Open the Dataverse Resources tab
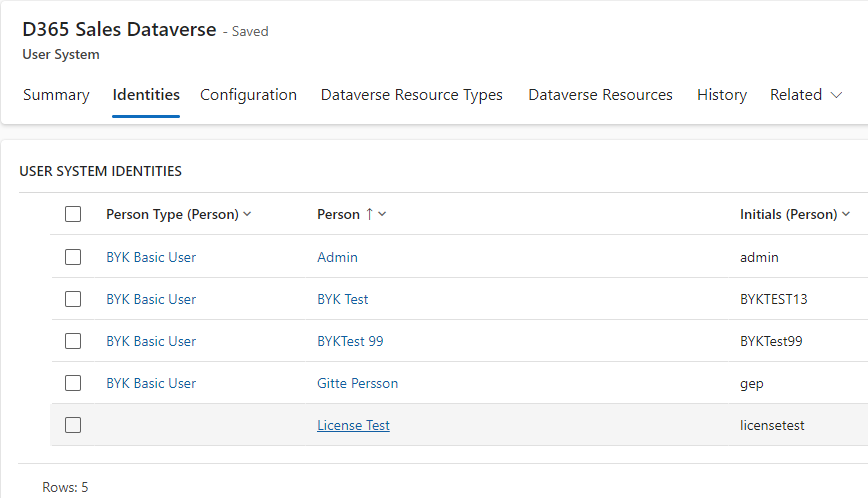The image size is (868, 498). click(x=600, y=95)
